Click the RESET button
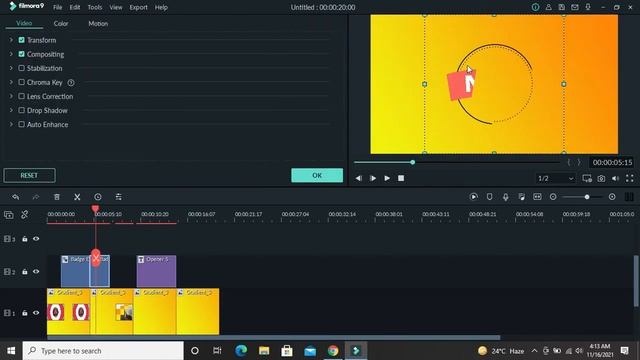This screenshot has height=360, width=640. tap(29, 176)
